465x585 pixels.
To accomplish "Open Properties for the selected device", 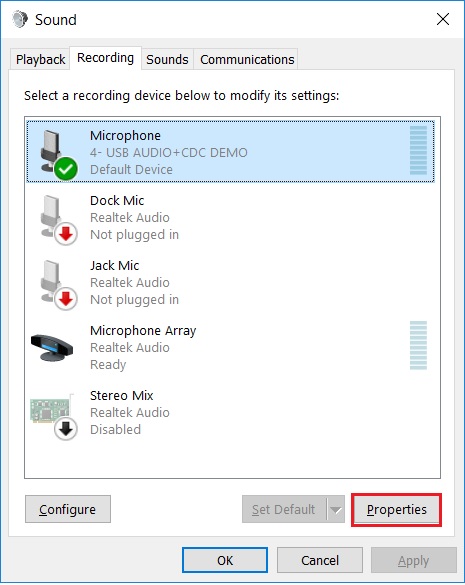I will click(396, 510).
